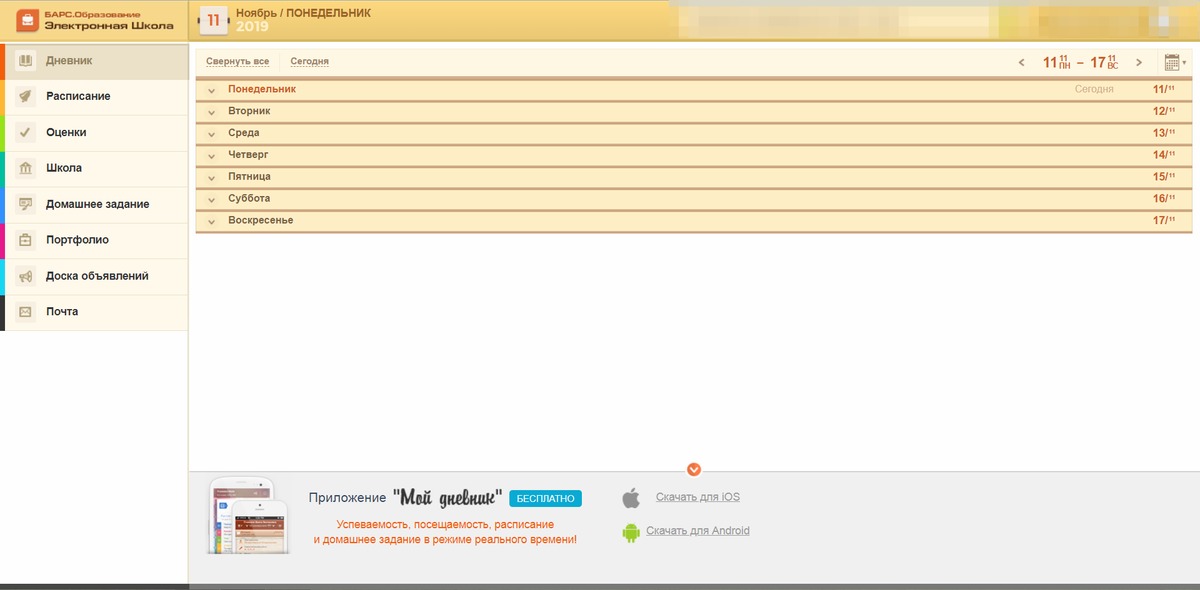Click the Расписание rocket icon
The height and width of the screenshot is (590, 1200).
pyautogui.click(x=26, y=96)
